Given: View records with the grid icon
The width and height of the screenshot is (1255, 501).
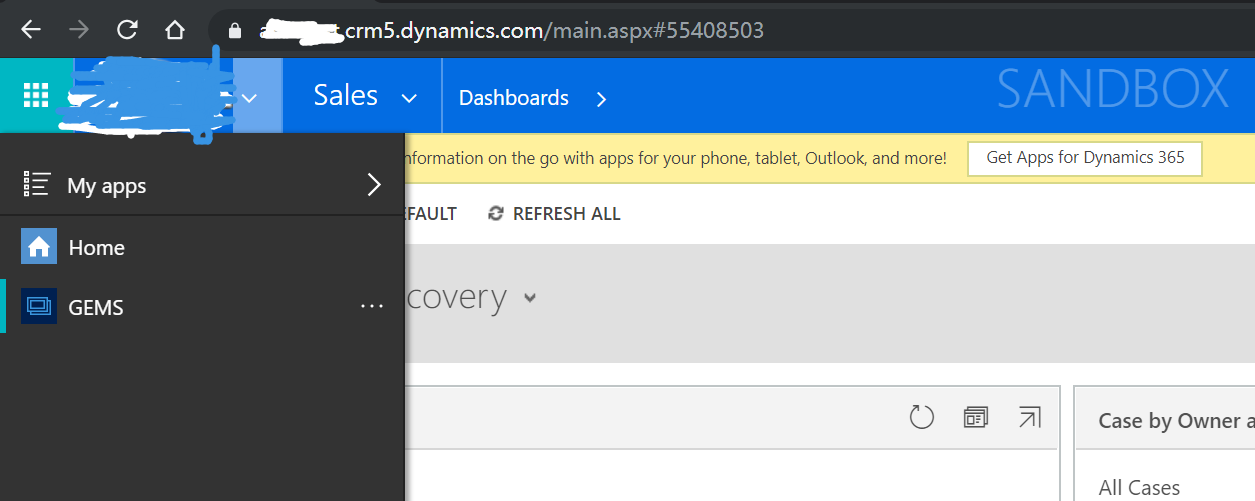Looking at the screenshot, I should point(975,417).
